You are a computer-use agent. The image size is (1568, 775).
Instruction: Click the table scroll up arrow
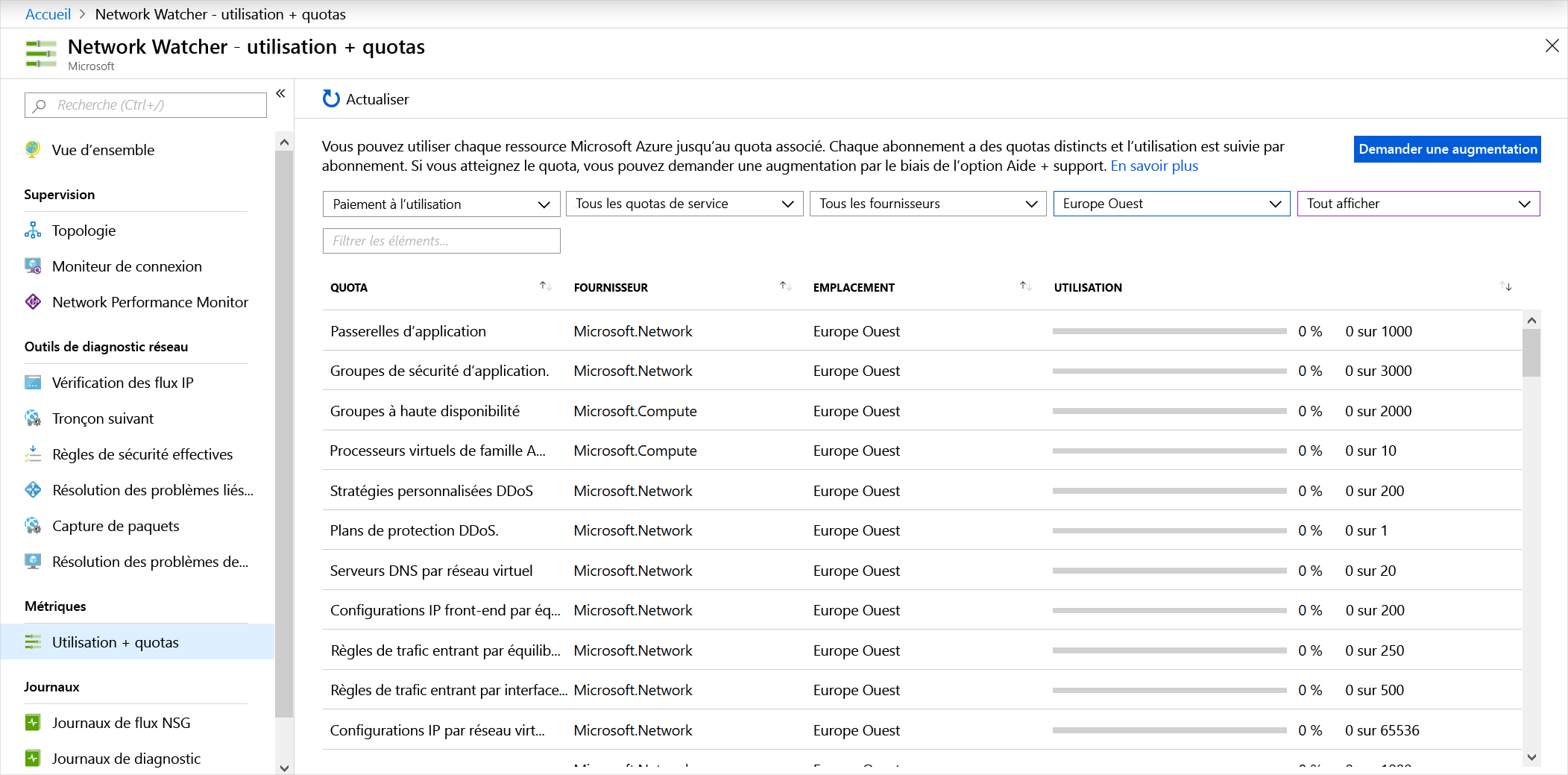coord(1531,320)
